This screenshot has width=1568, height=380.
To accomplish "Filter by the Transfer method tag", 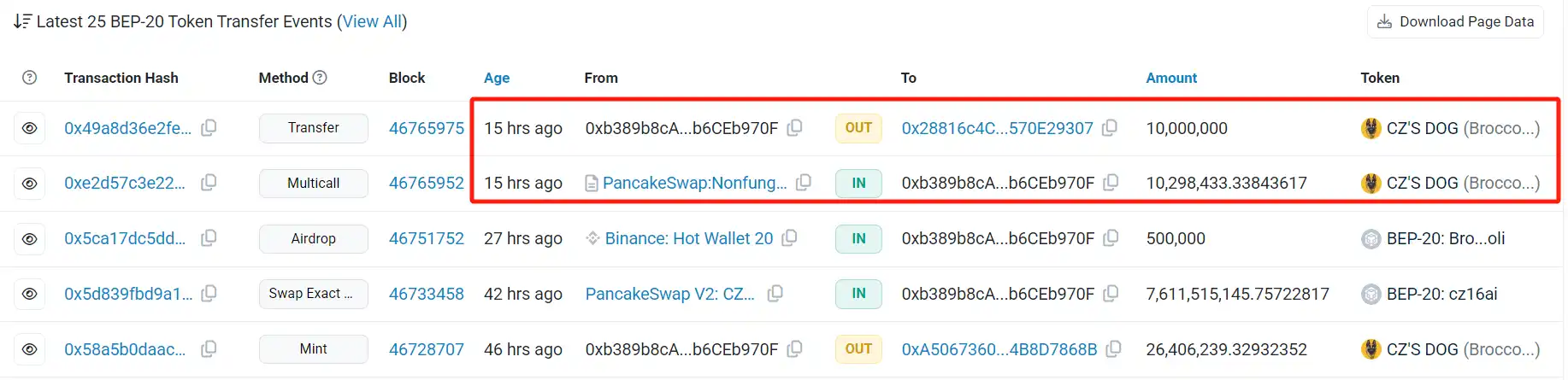I will [313, 128].
